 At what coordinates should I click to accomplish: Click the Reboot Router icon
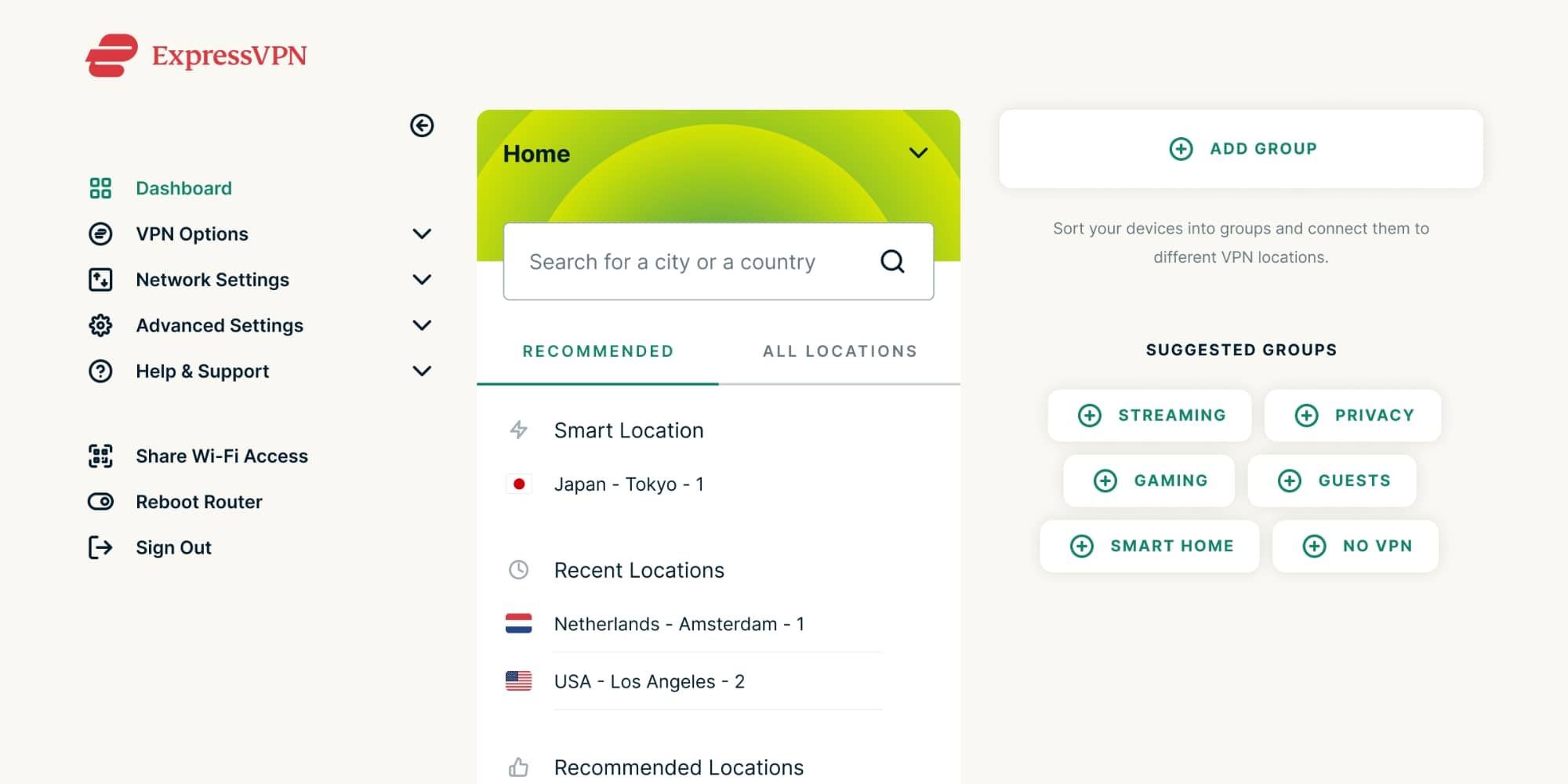100,502
